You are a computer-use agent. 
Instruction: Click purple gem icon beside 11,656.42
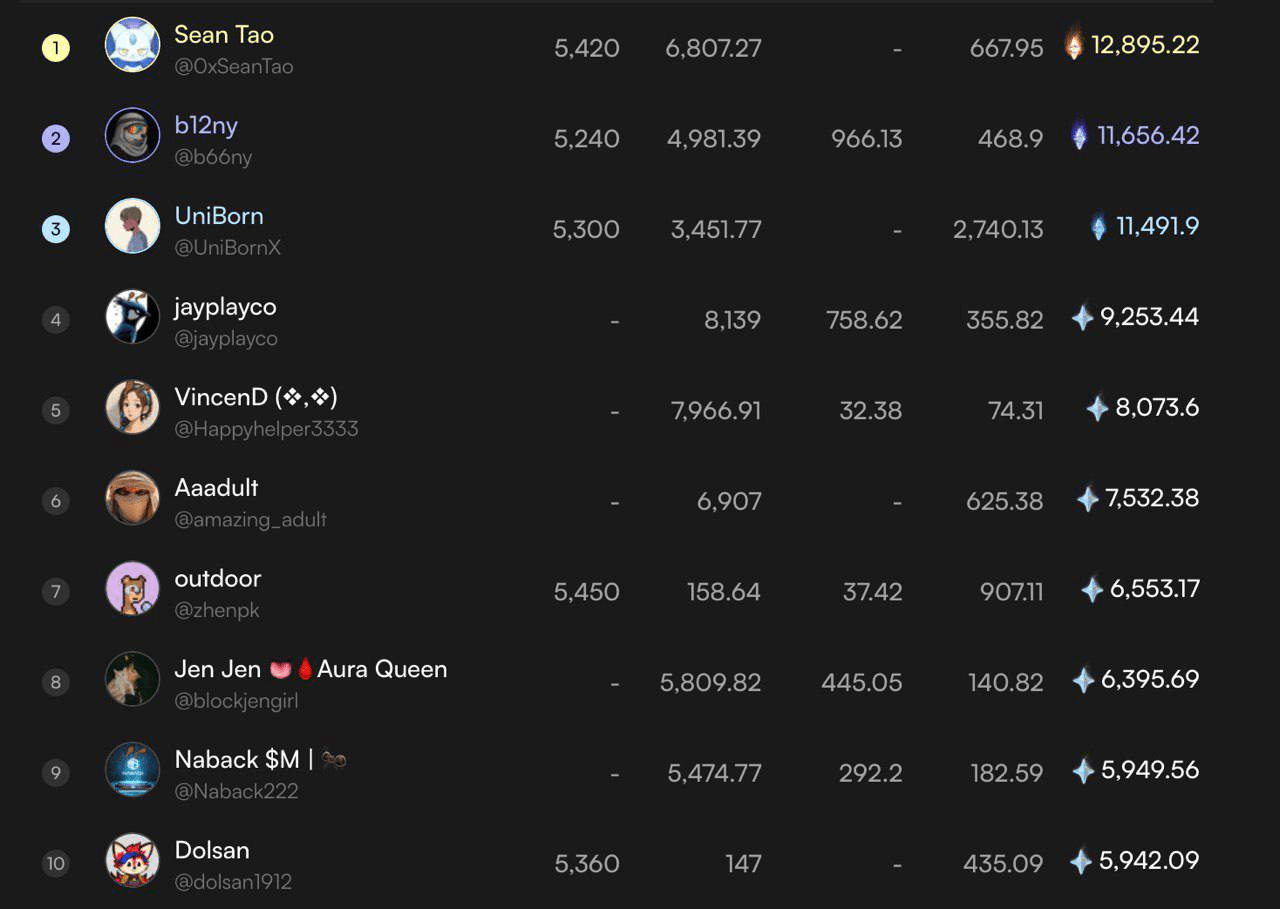pos(1079,135)
